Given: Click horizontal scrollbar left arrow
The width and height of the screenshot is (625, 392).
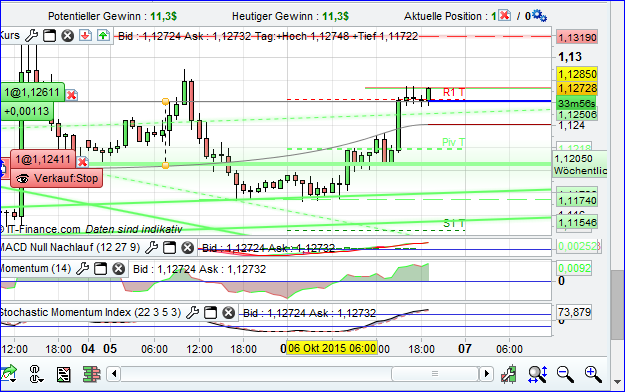Looking at the screenshot, I should (114, 374).
